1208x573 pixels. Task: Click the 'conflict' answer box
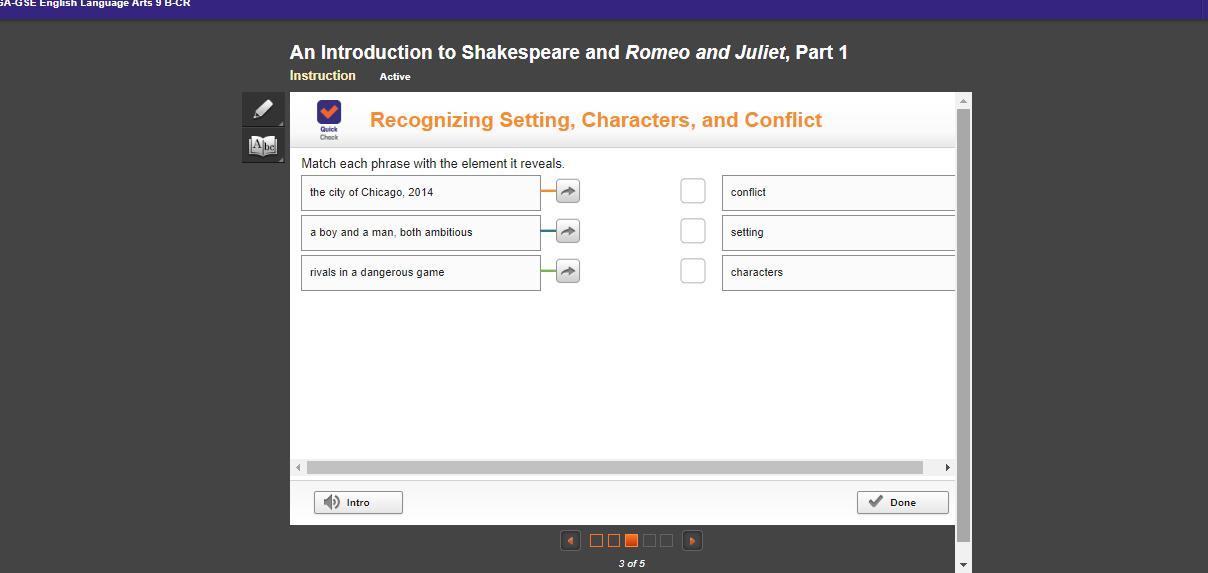tap(838, 193)
